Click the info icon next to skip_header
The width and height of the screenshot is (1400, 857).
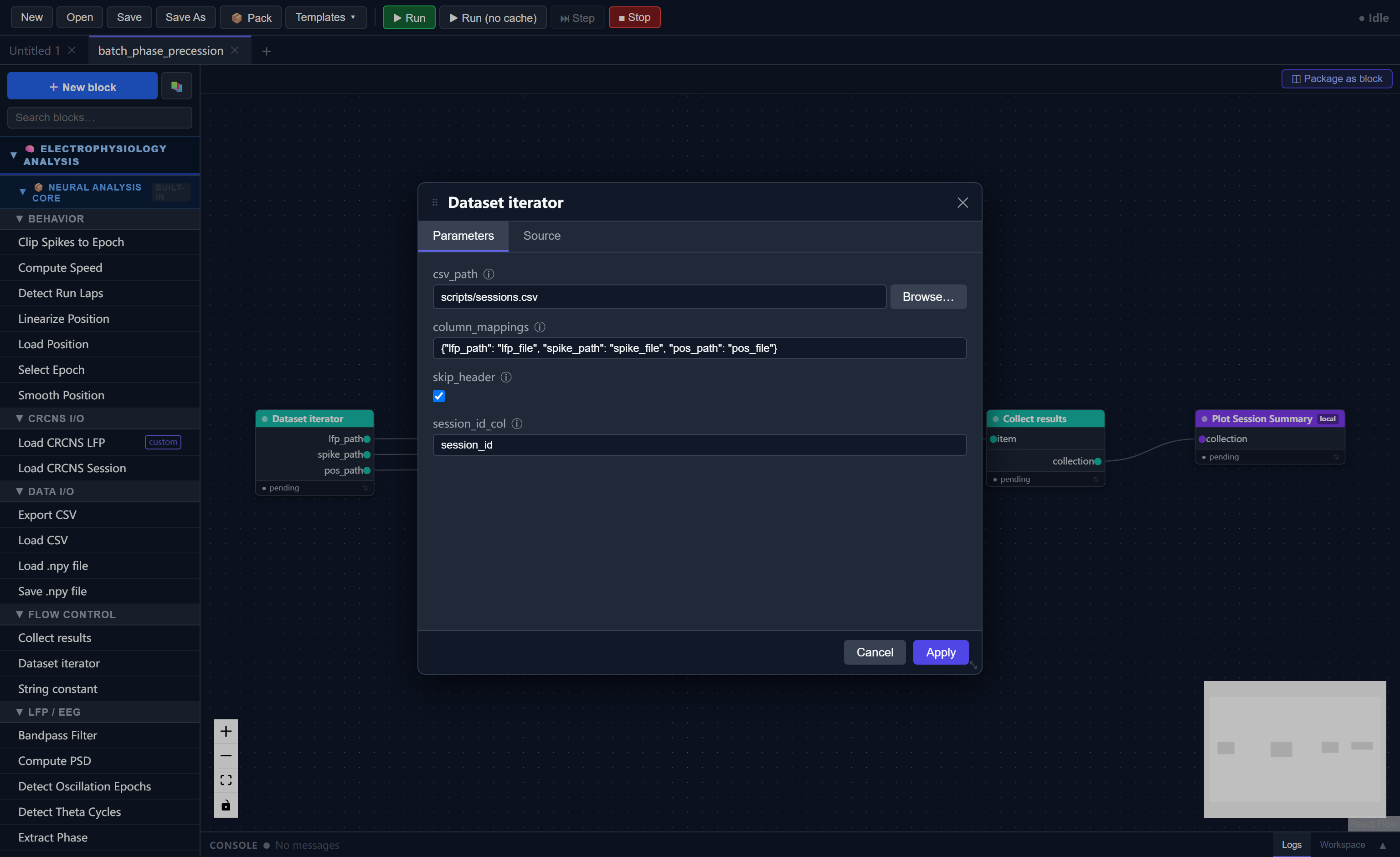coord(506,377)
